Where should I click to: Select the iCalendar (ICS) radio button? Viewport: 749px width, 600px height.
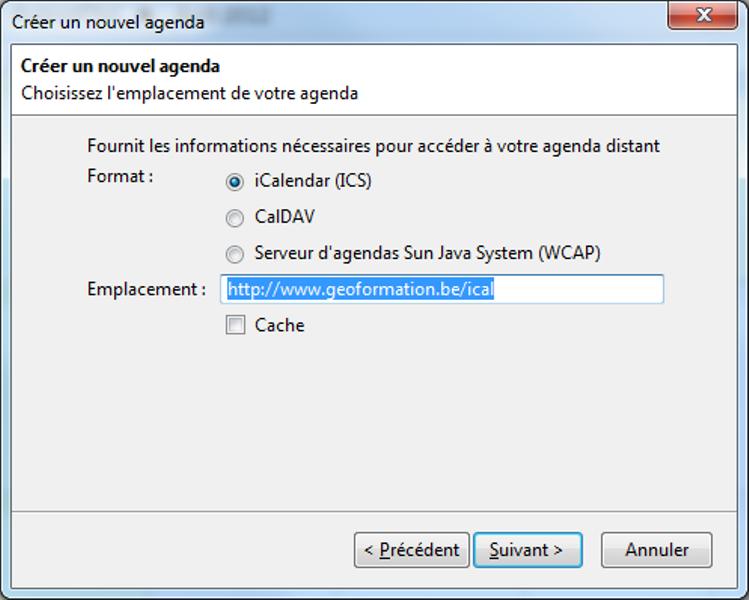click(x=235, y=182)
